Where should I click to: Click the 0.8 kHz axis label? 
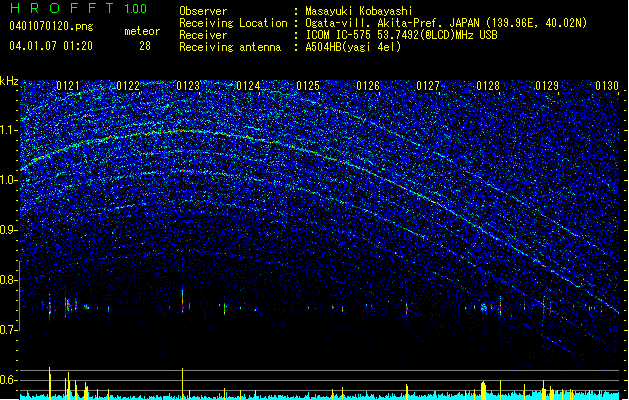click(9, 280)
